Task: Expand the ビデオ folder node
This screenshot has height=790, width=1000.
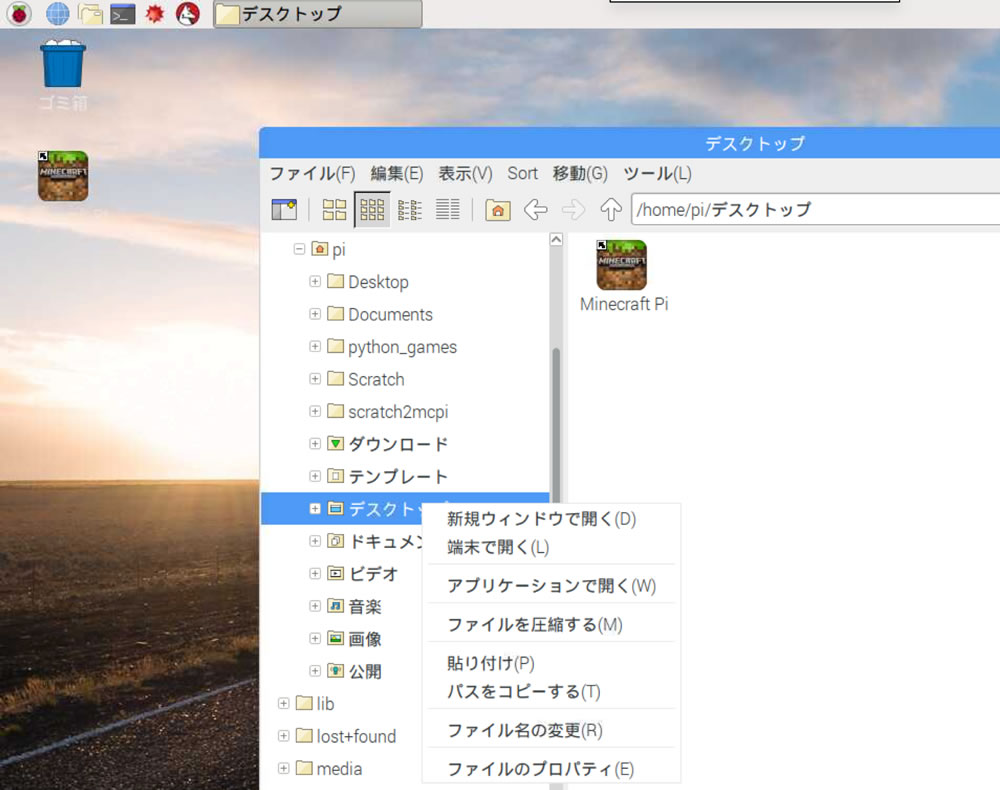Action: [x=315, y=573]
